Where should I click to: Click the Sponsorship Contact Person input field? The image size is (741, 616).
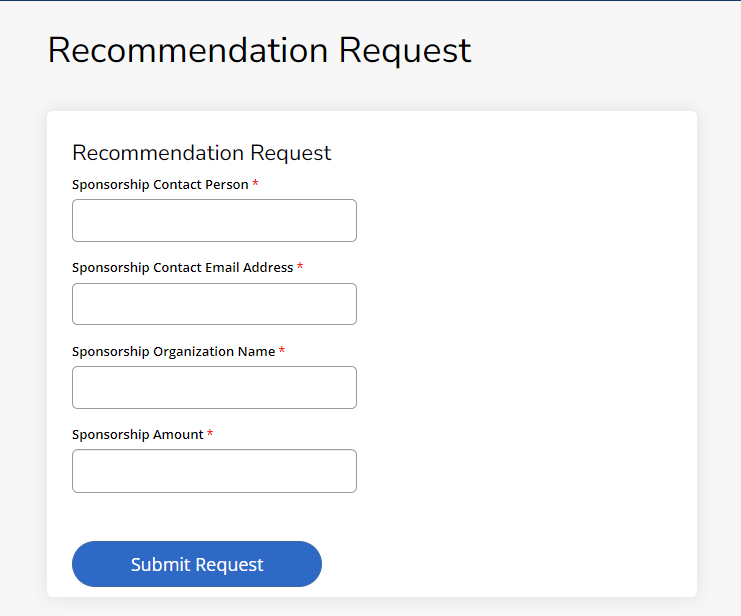[214, 220]
